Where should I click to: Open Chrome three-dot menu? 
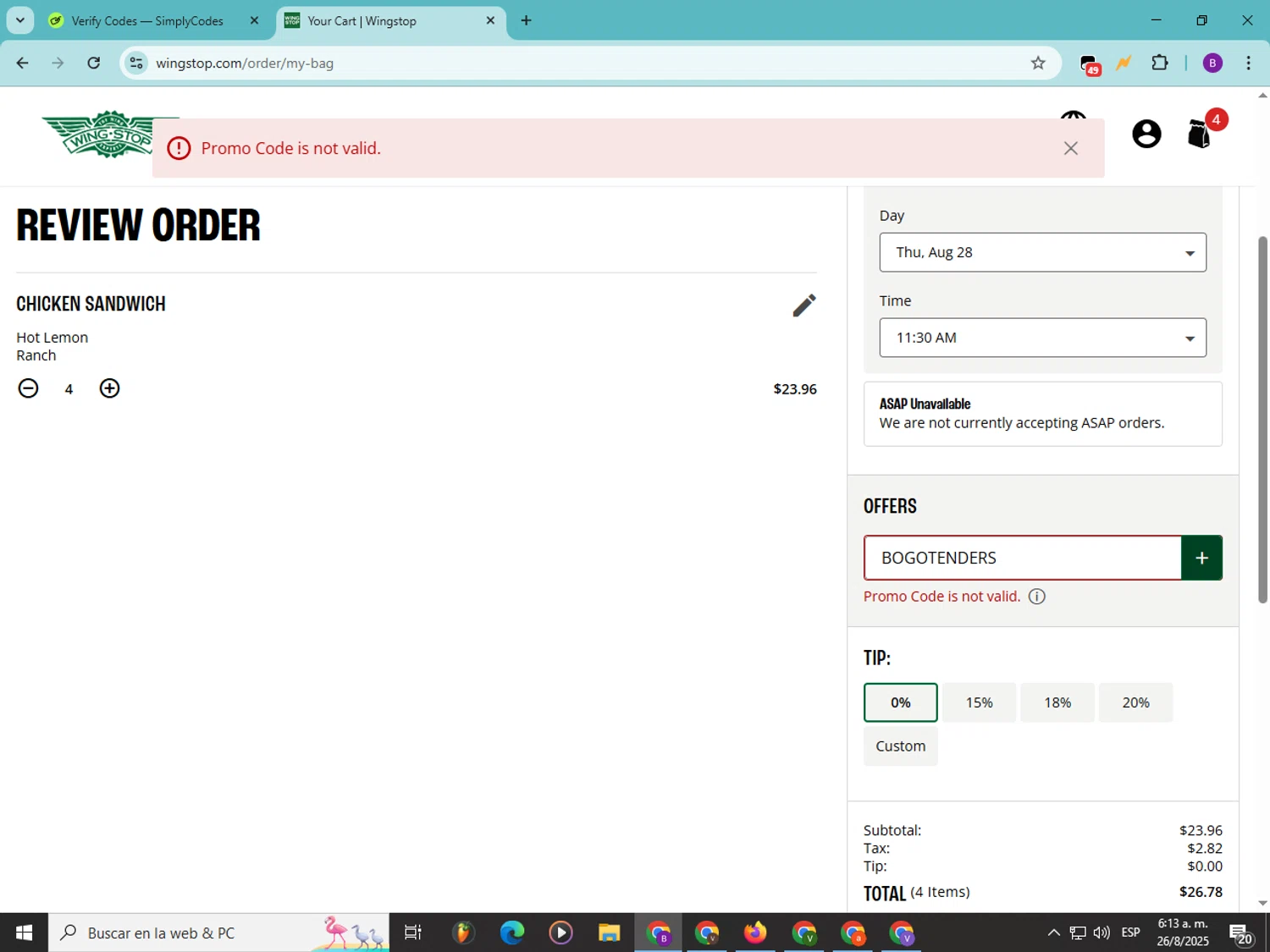[x=1248, y=63]
